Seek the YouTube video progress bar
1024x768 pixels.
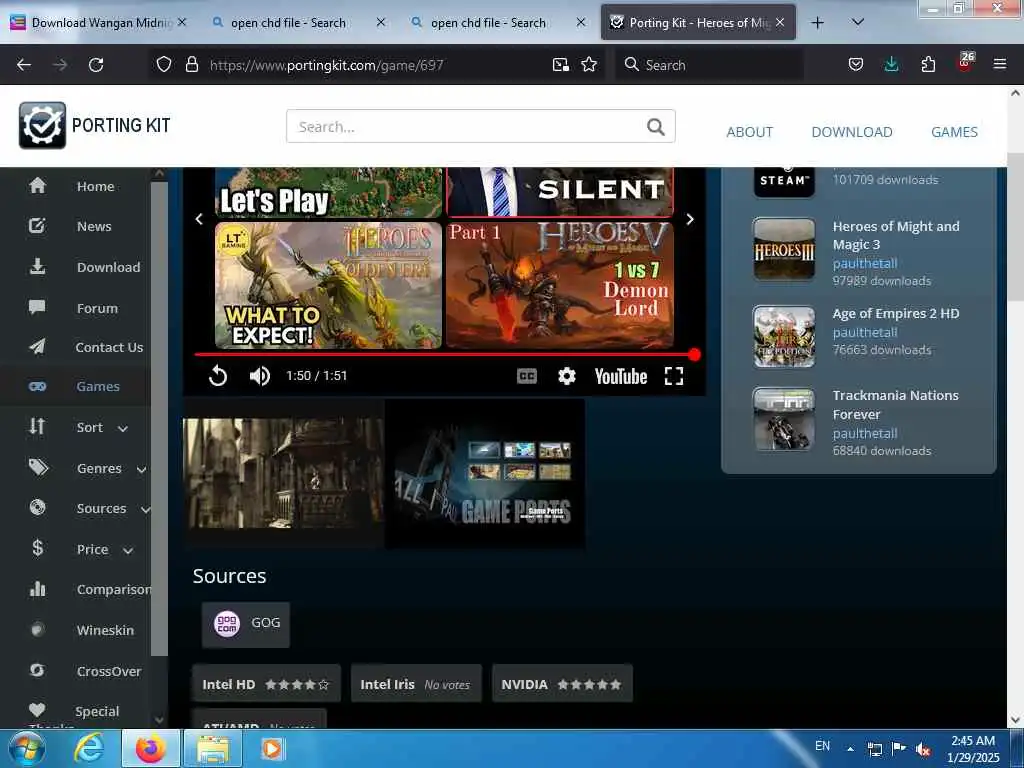coord(444,355)
